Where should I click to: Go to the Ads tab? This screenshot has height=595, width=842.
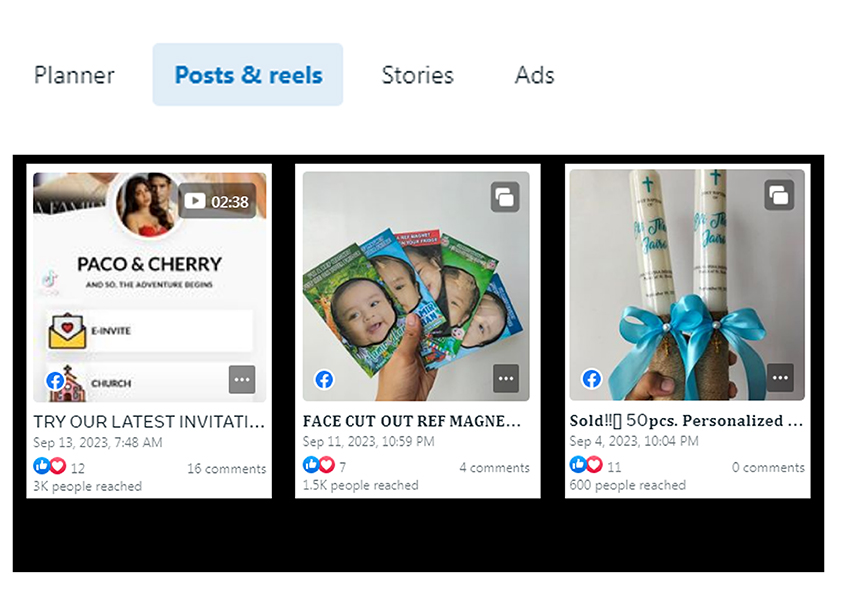[x=534, y=75]
